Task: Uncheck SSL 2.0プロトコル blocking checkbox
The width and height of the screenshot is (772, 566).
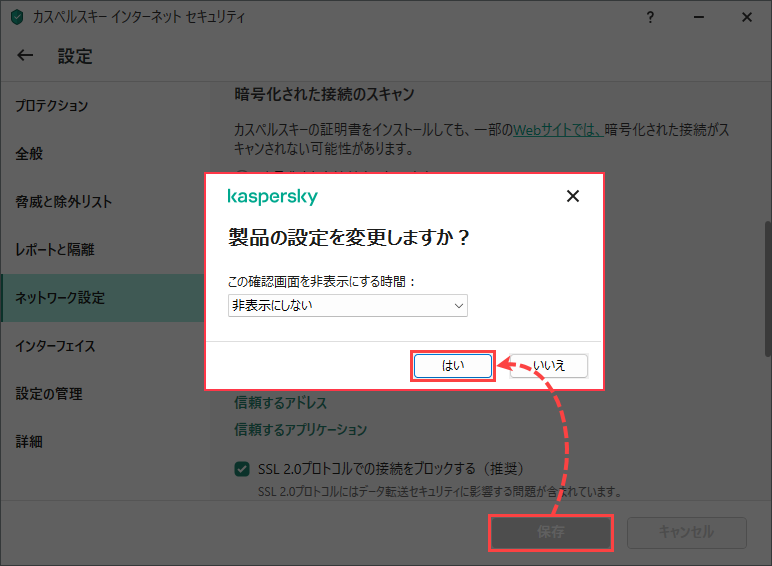Action: pyautogui.click(x=242, y=469)
